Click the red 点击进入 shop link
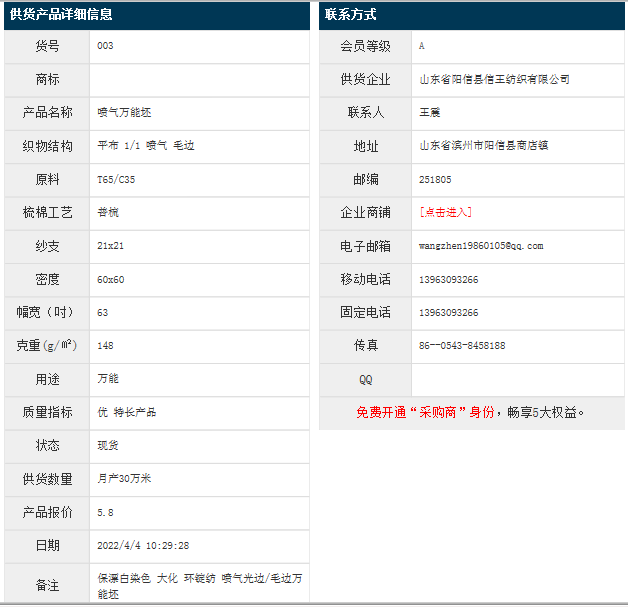Image resolution: width=628 pixels, height=607 pixels. (445, 212)
